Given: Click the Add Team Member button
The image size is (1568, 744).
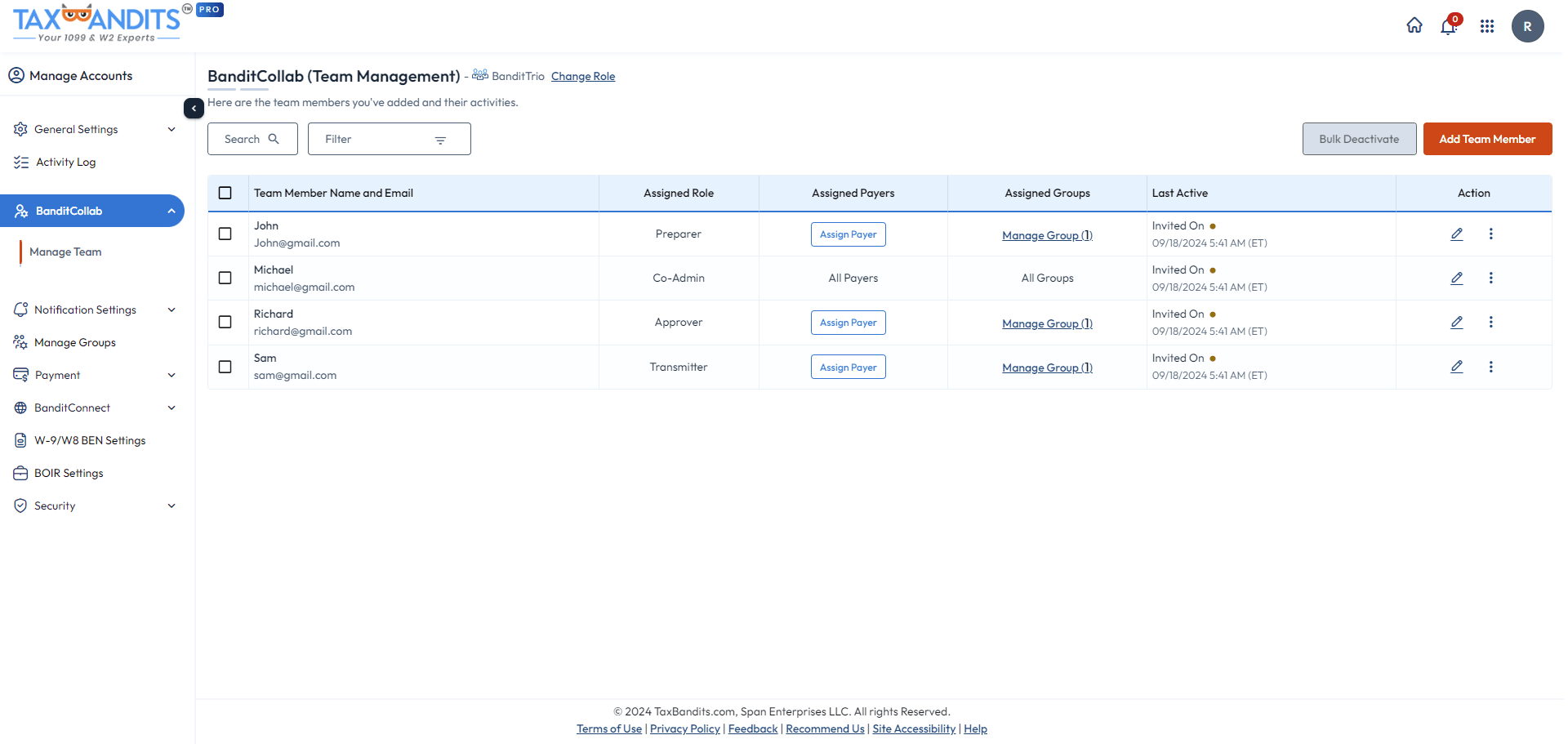Looking at the screenshot, I should tap(1487, 139).
